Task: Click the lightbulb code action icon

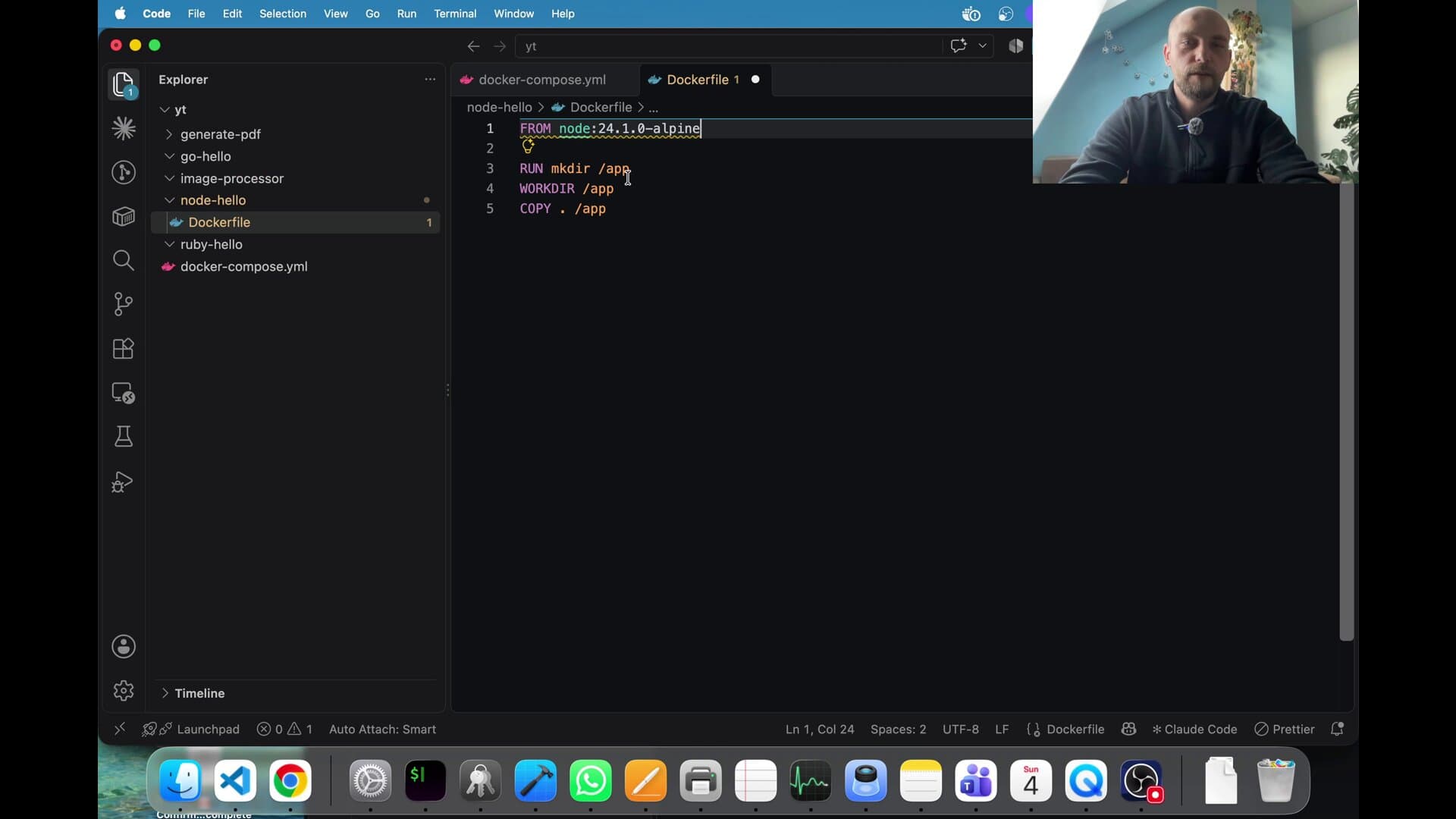Action: (x=528, y=147)
